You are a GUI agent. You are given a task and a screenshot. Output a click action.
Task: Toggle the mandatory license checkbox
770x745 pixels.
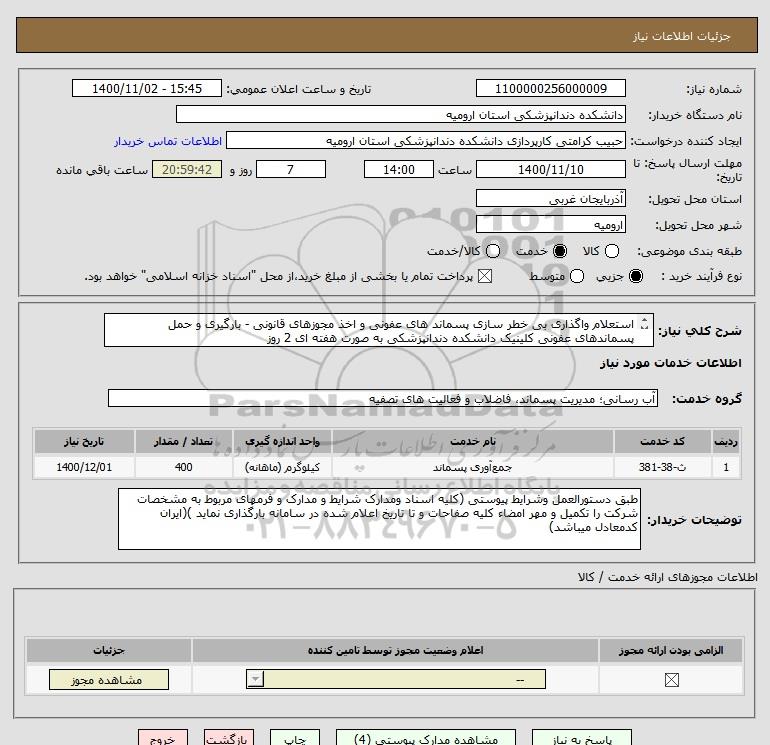pyautogui.click(x=671, y=680)
